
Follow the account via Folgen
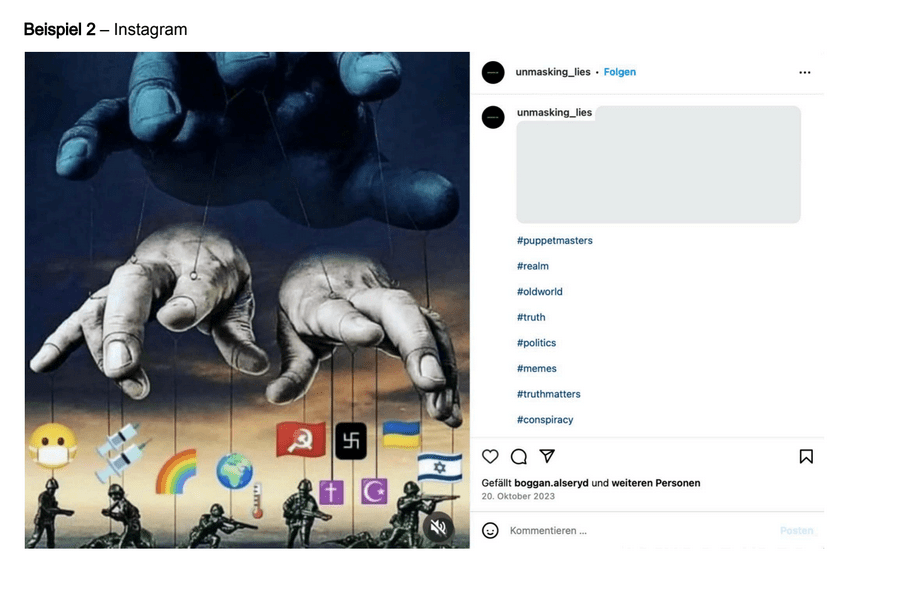pos(619,72)
